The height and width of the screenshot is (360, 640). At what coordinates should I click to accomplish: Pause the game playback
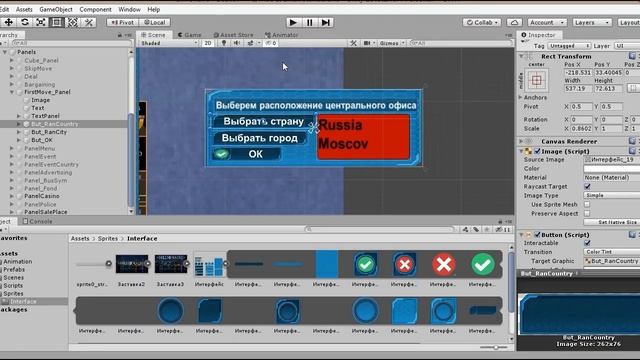[309, 22]
